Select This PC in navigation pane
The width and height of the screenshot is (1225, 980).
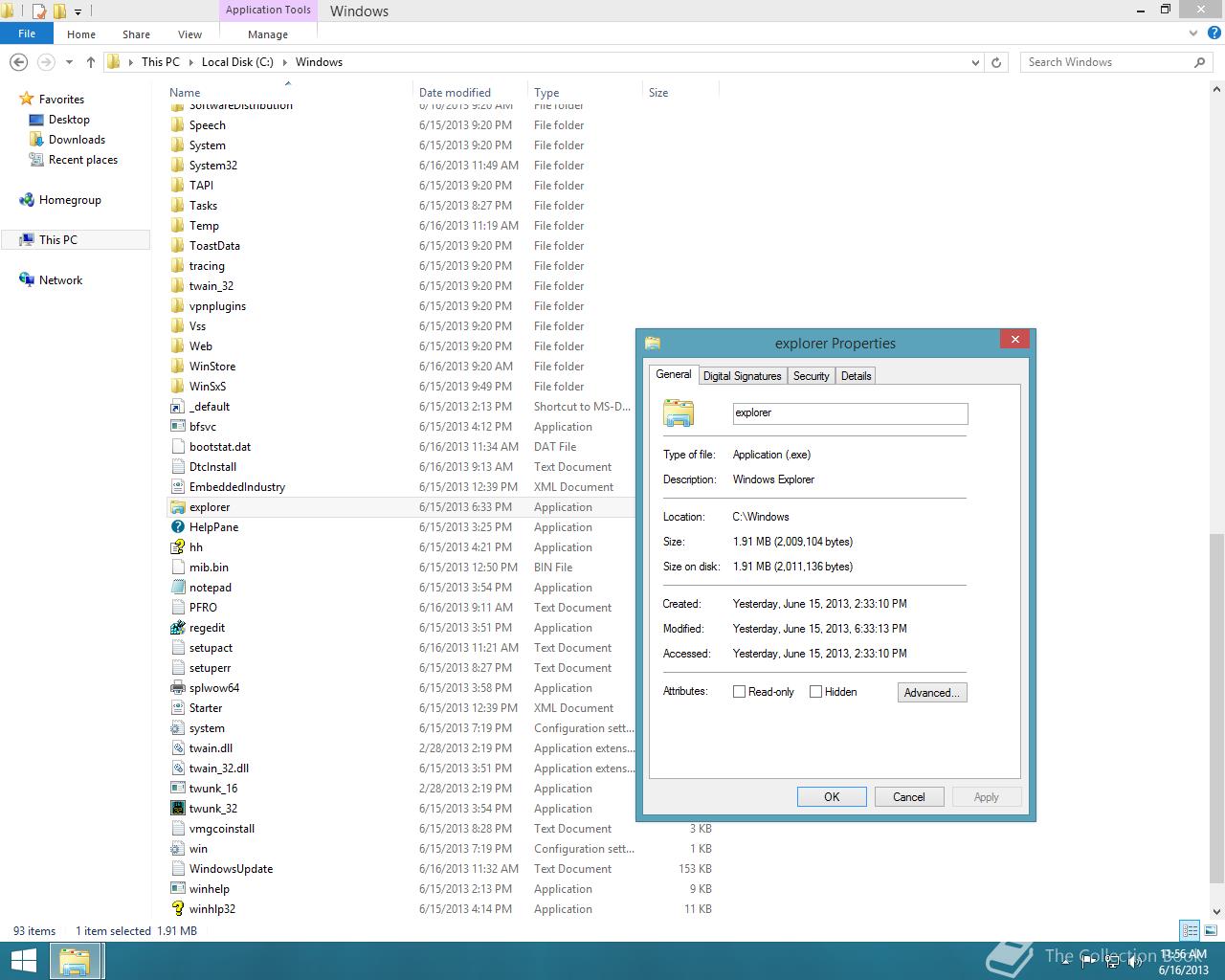(76, 240)
